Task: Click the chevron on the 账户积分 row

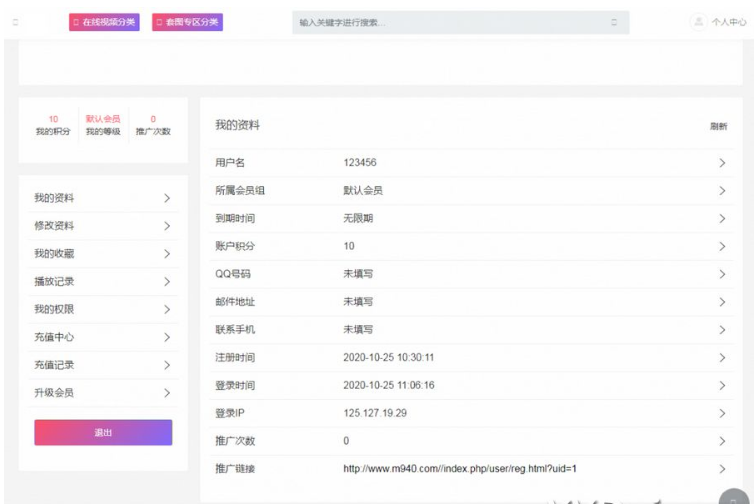Action: click(x=722, y=246)
